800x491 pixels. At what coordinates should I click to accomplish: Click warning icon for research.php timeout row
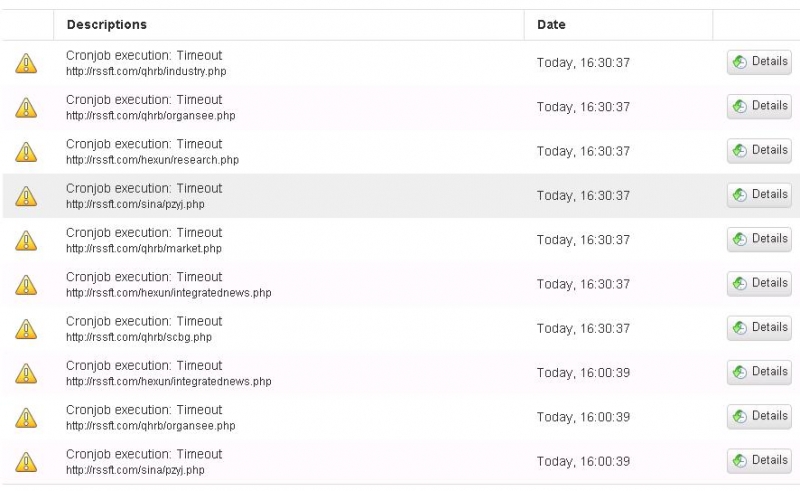26,152
